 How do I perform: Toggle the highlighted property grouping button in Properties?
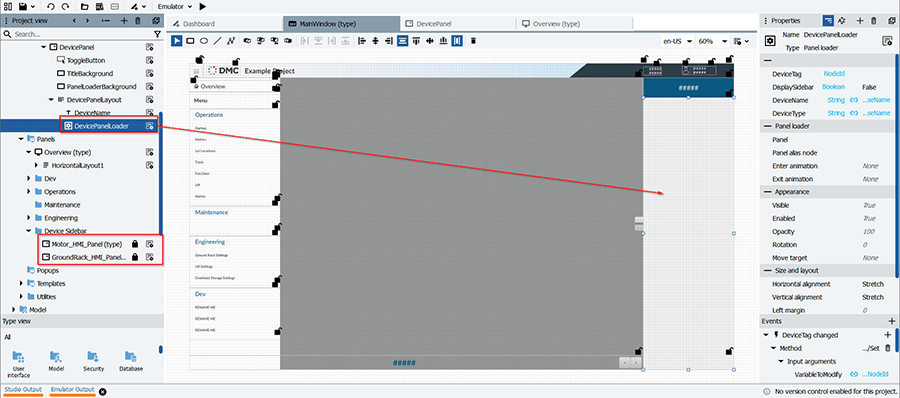[x=828, y=21]
